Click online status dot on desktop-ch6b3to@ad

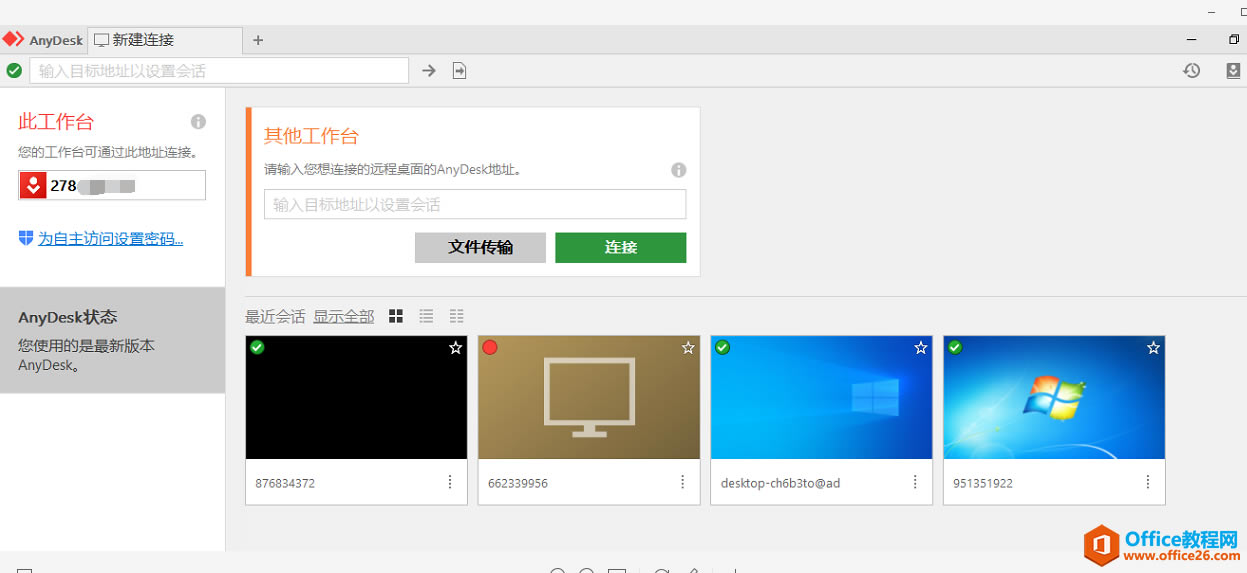tap(722, 347)
